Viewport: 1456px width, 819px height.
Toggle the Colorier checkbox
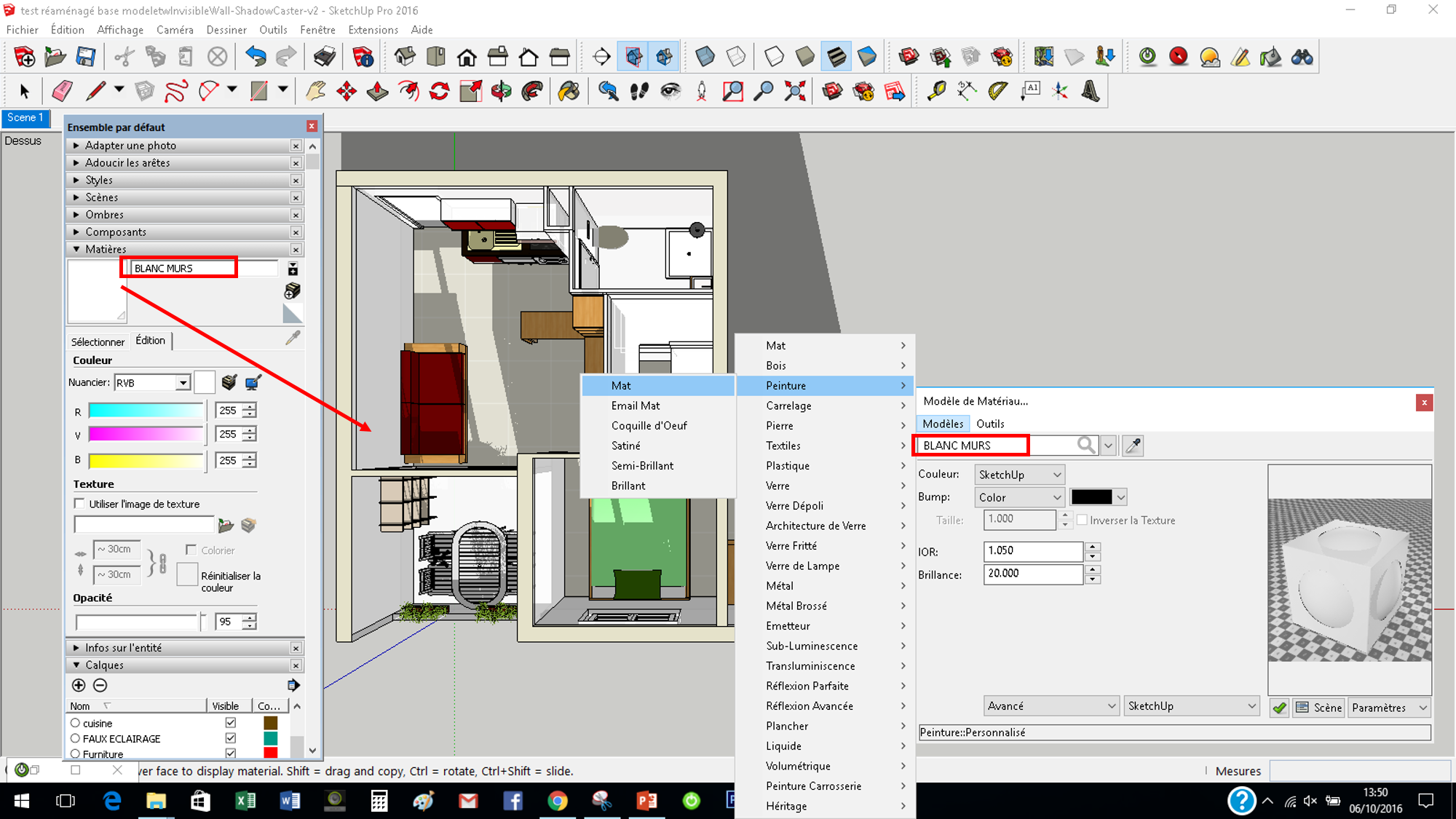[191, 550]
